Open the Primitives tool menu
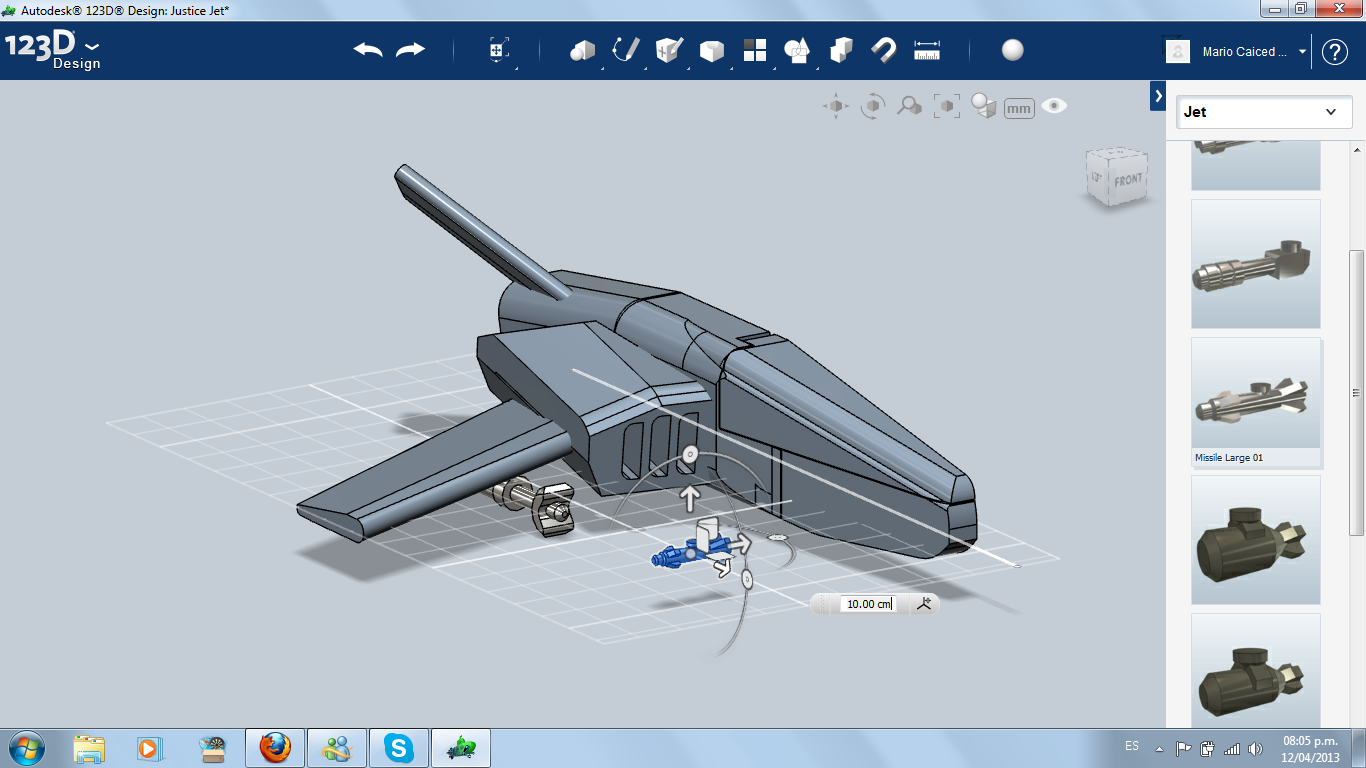 coord(582,51)
